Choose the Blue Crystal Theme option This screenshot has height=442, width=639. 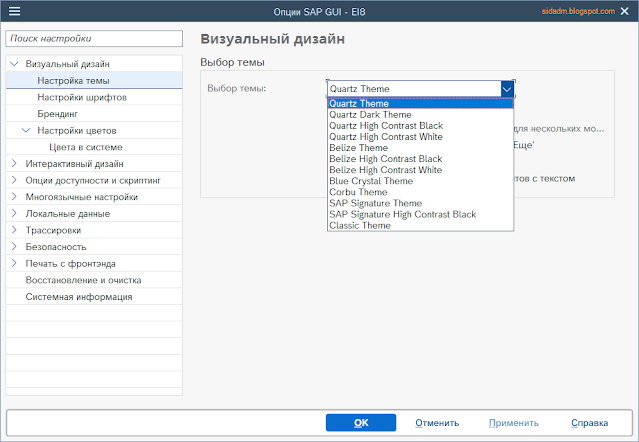click(420, 181)
